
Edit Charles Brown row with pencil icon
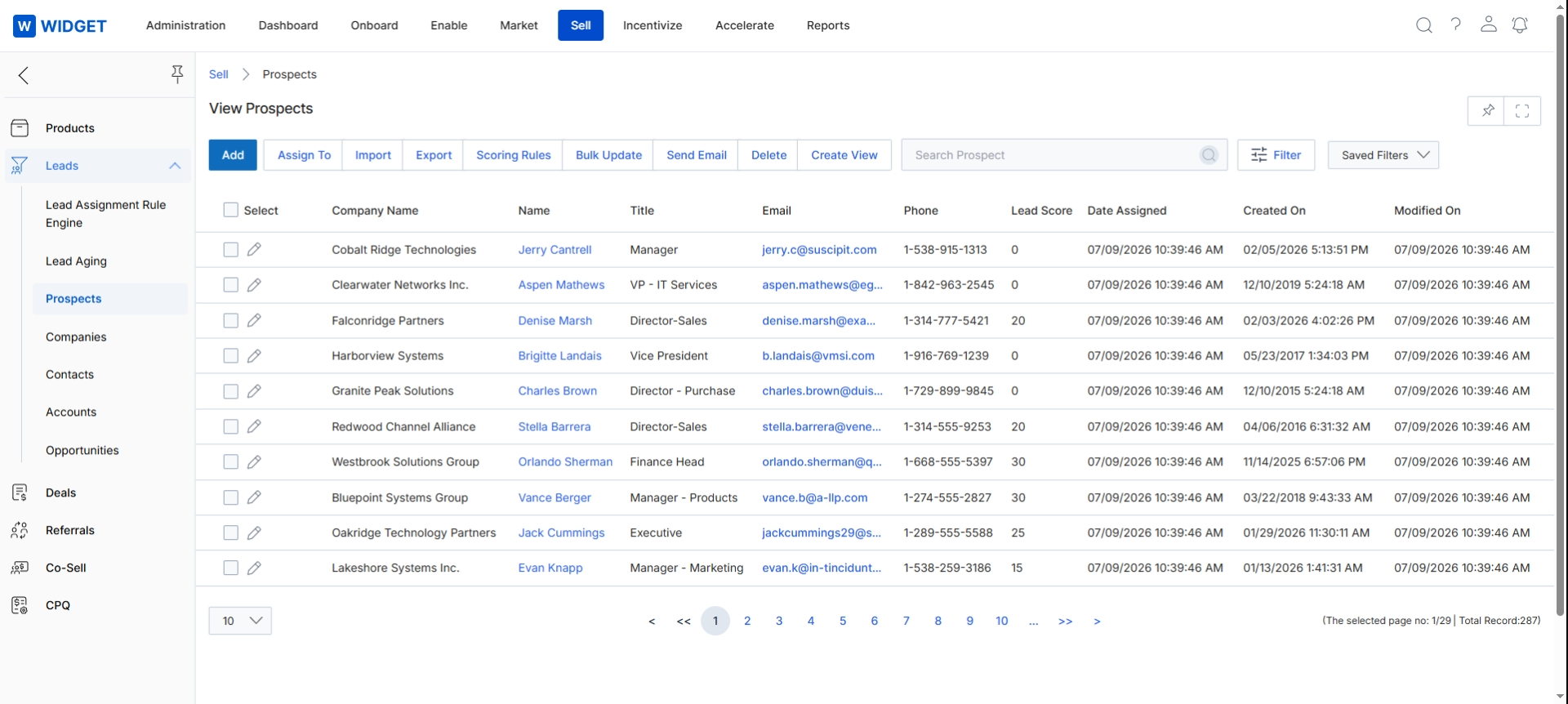coord(254,391)
